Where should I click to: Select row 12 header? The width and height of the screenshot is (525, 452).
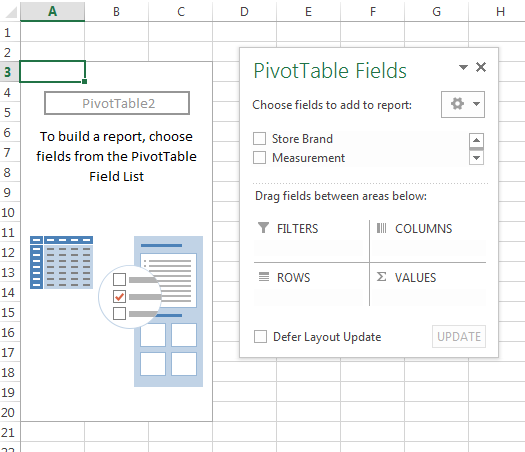point(8,252)
